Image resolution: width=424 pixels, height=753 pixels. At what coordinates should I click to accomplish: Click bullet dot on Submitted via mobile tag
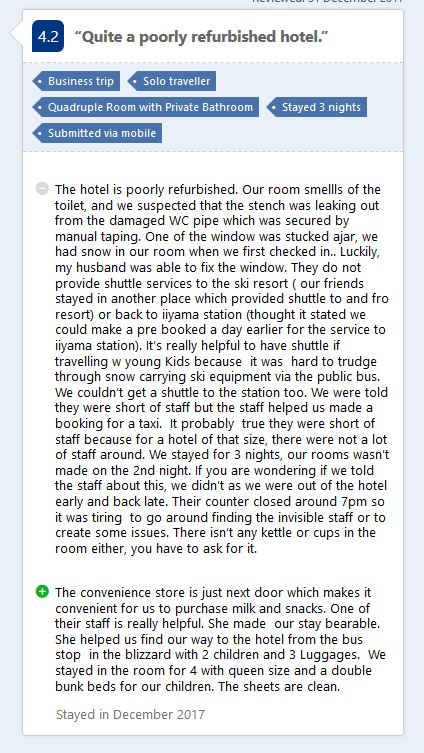tap(39, 133)
